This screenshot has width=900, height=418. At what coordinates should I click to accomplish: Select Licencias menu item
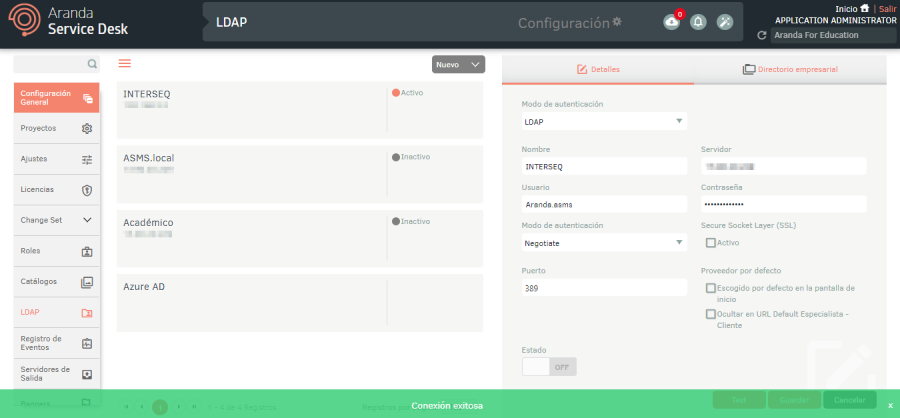[56, 190]
